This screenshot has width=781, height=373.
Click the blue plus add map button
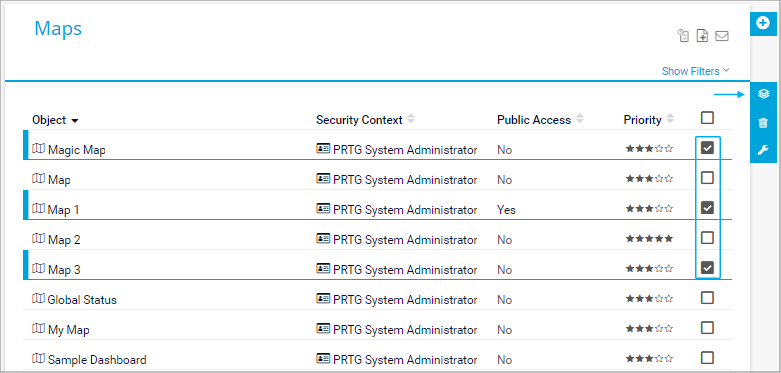tap(763, 23)
